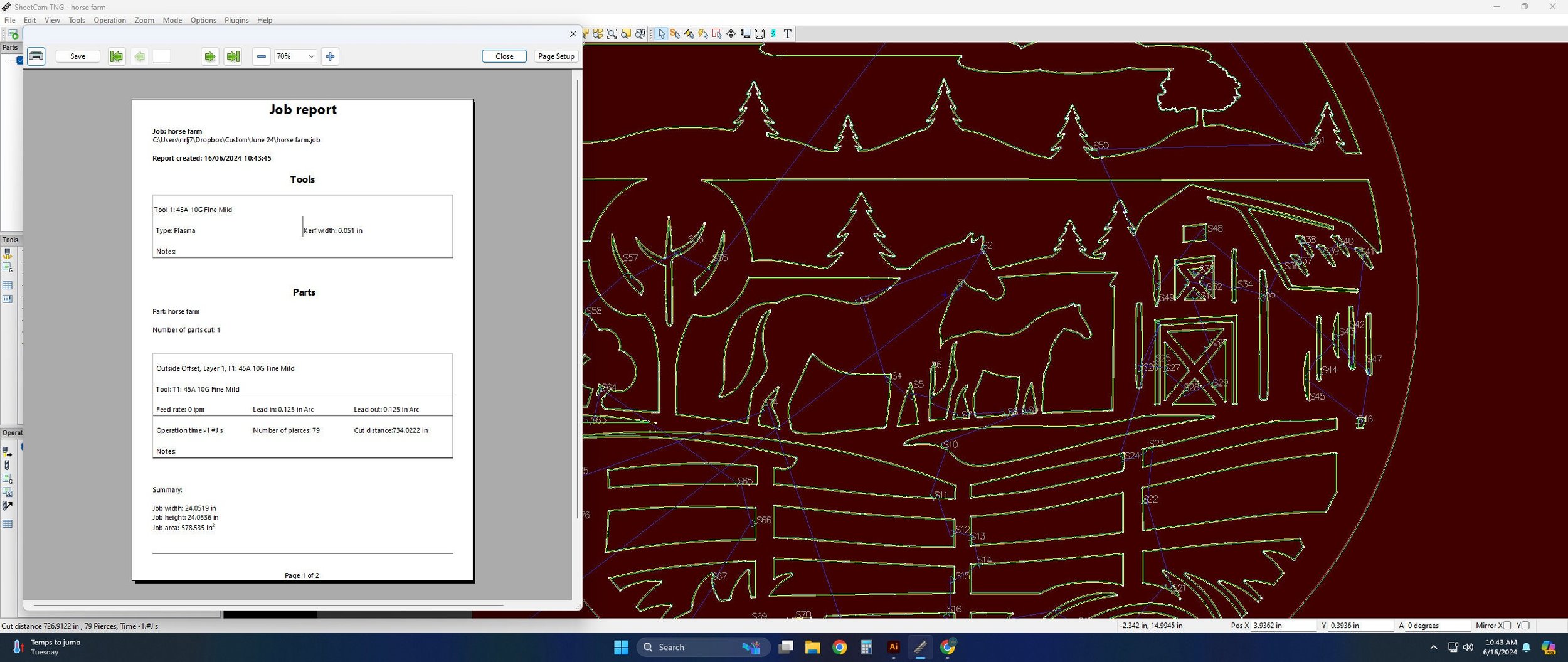Click the new part icon above Parts panel
Viewport: 1568px width, 662px height.
click(x=13, y=35)
